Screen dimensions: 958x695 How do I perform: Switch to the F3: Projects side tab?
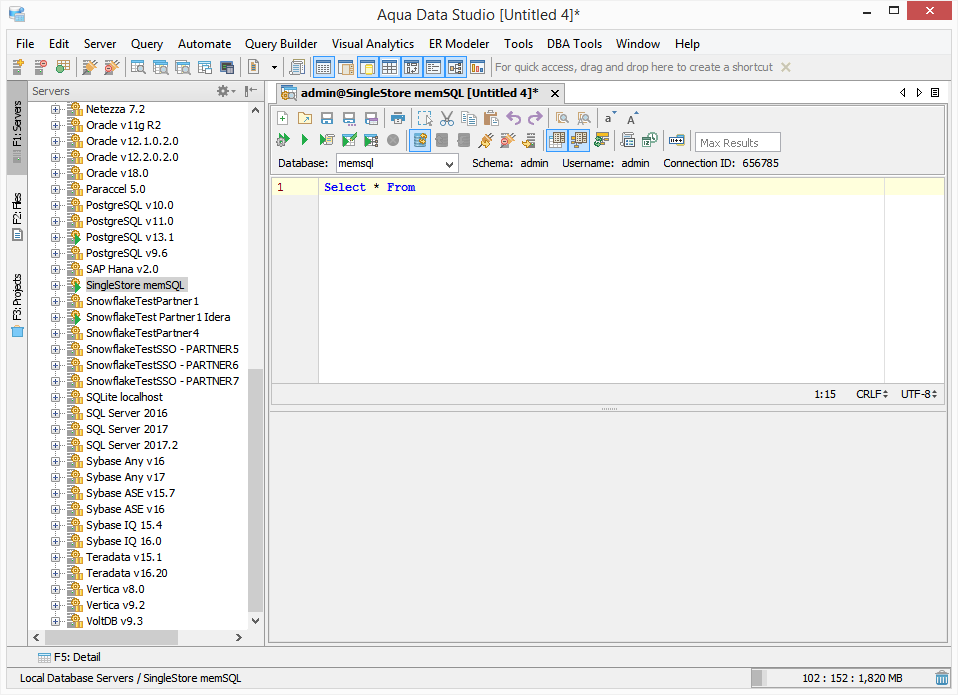point(17,305)
